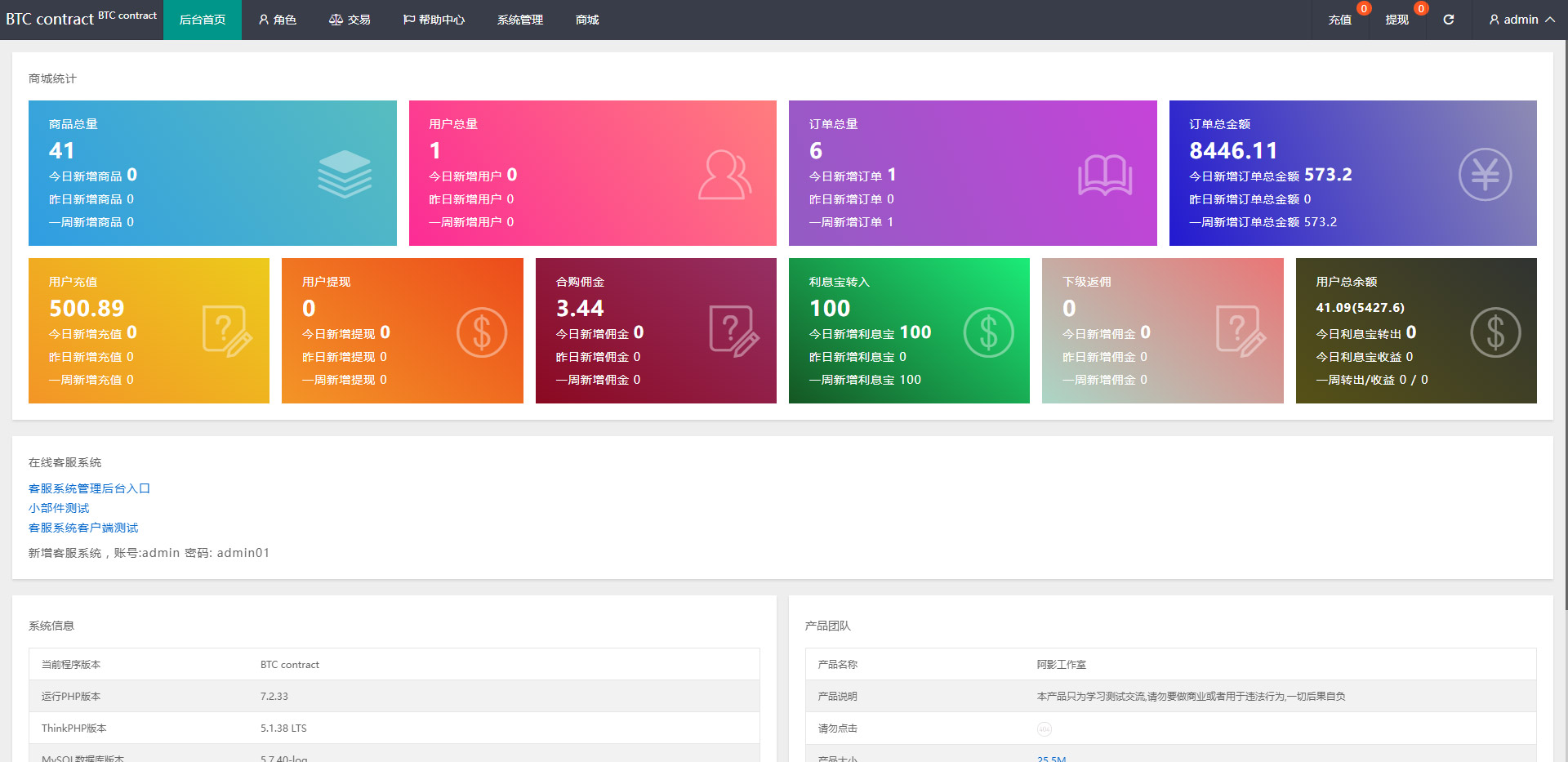The image size is (1568, 762).
Task: Open the 客服系统客户端测试 link
Action: pos(83,528)
